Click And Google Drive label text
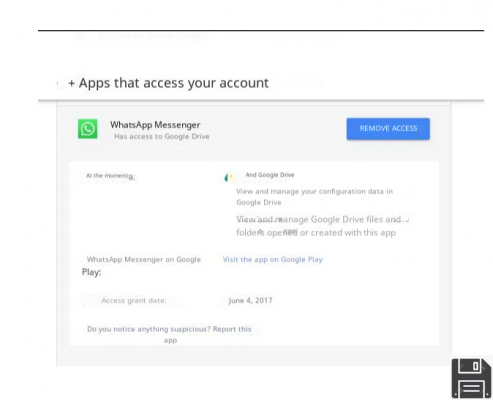 (x=270, y=175)
